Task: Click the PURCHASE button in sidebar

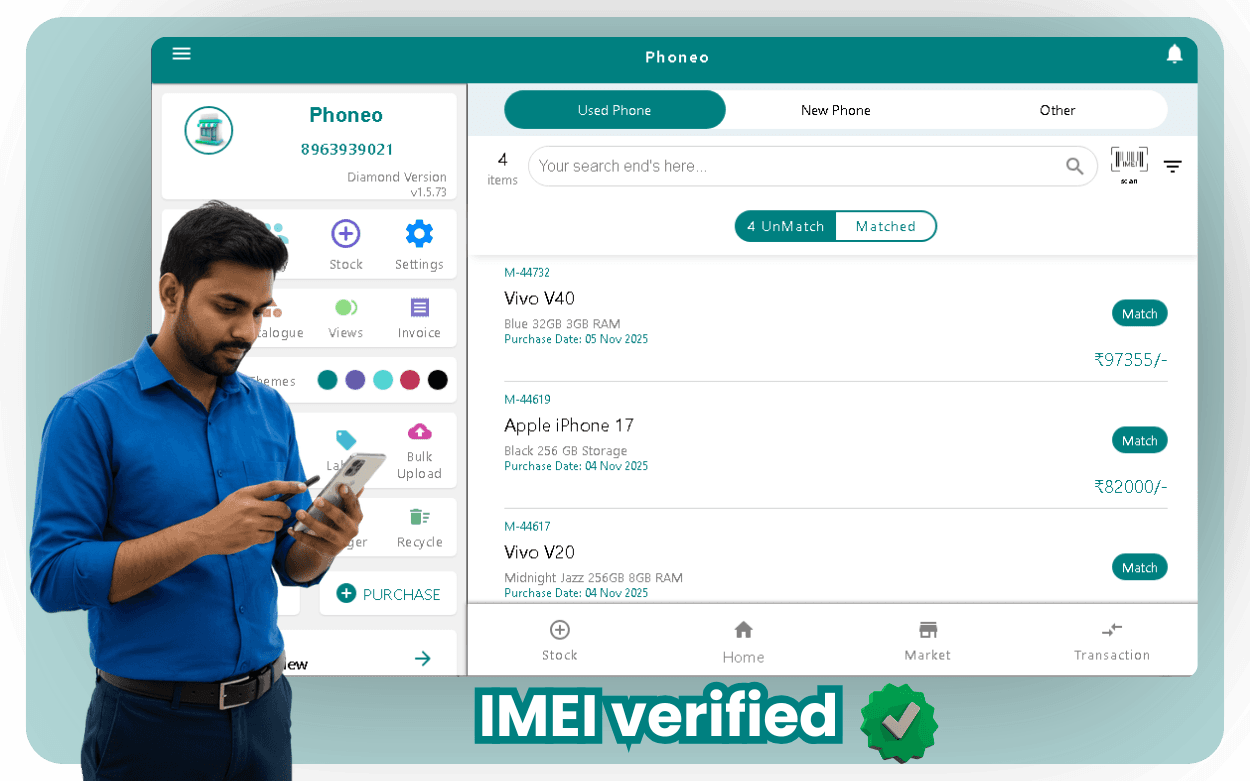Action: point(389,594)
